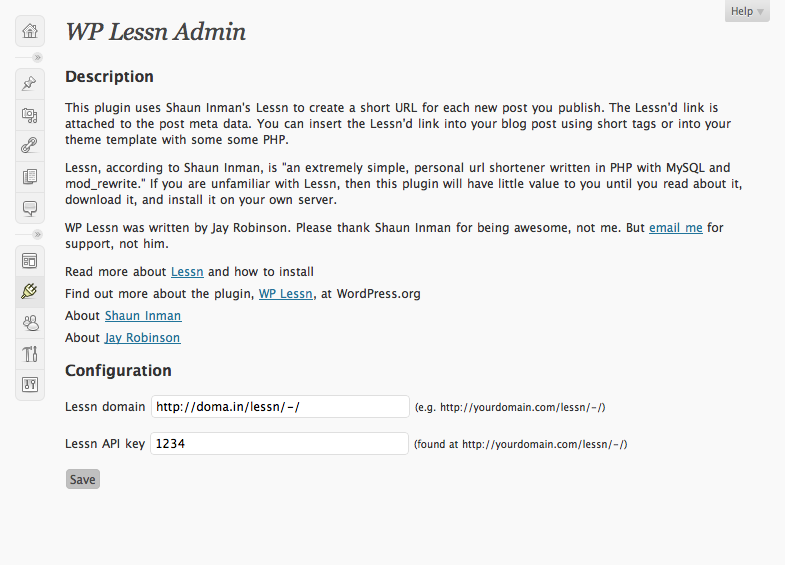Open the Settings icon in sidebar
785x565 pixels.
[x=30, y=384]
